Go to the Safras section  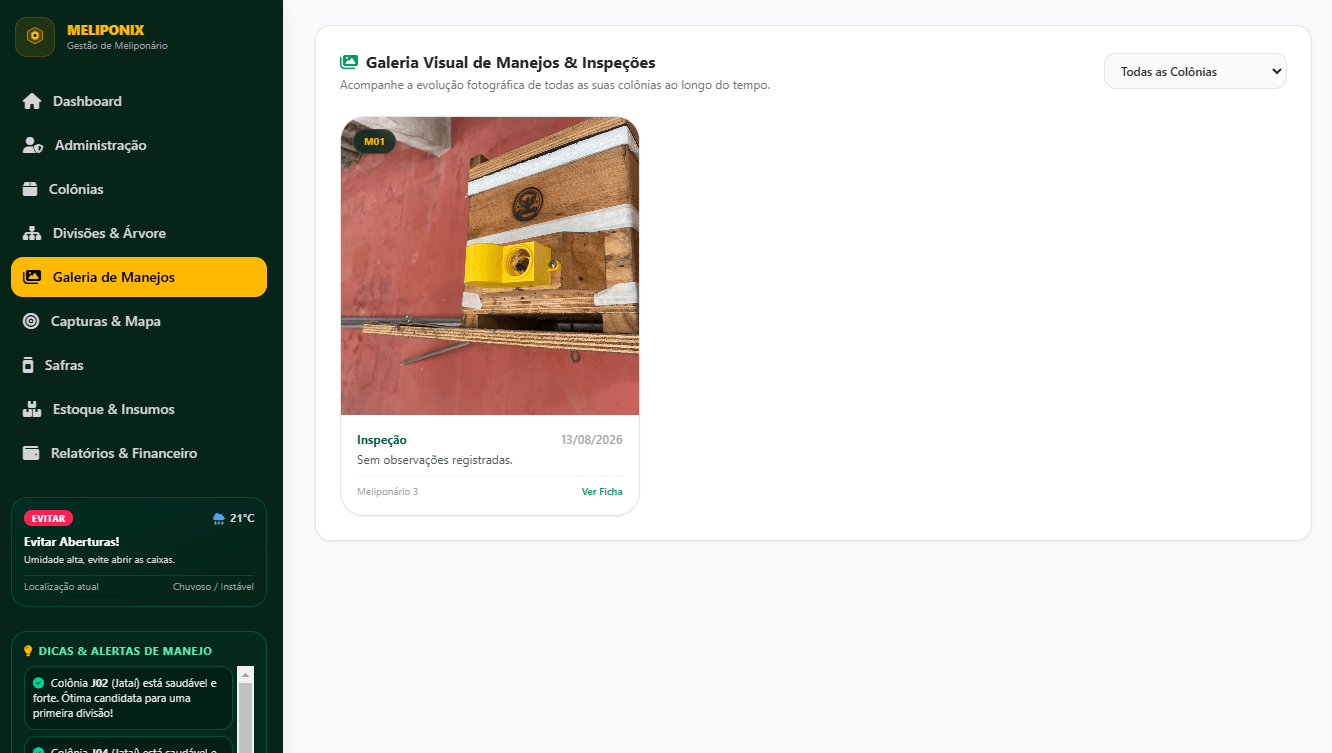[139, 365]
